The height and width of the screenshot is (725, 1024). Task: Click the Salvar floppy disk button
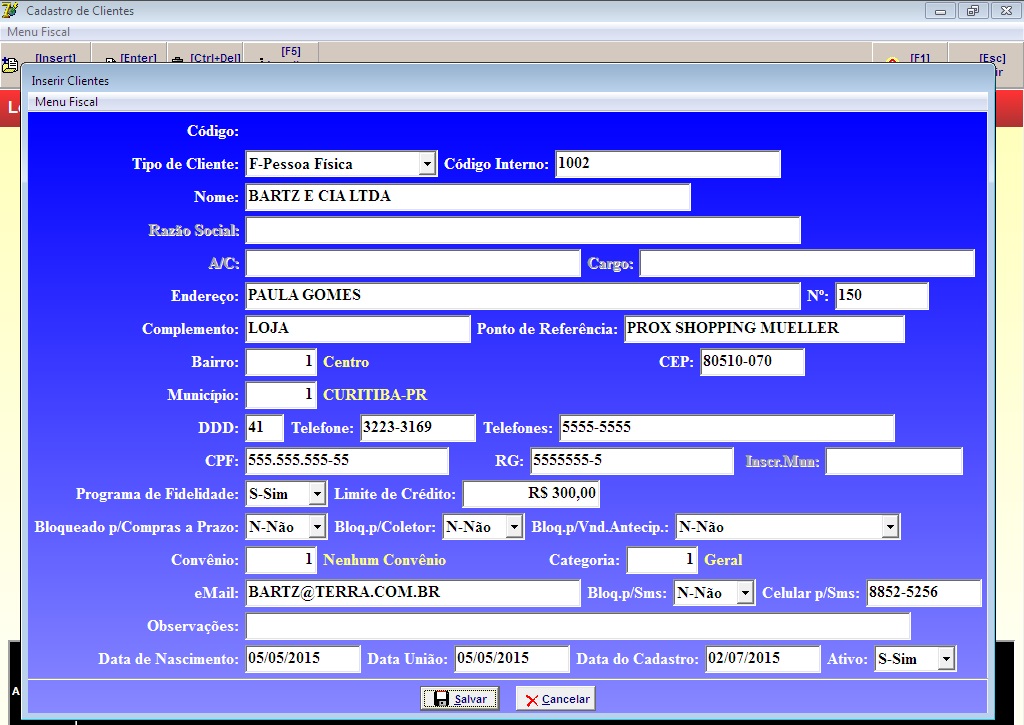click(460, 699)
